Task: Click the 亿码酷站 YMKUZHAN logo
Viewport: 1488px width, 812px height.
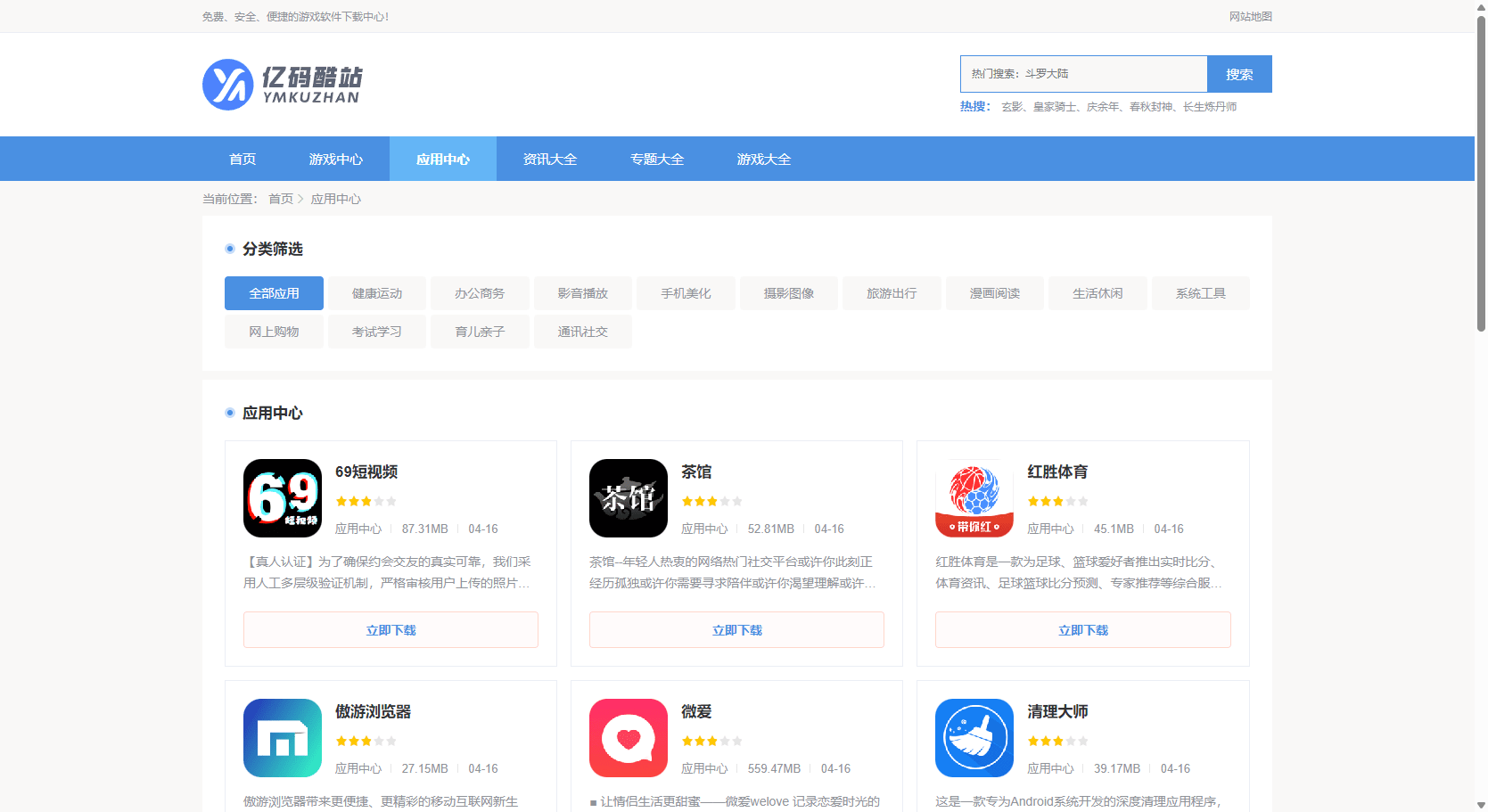Action: point(283,85)
